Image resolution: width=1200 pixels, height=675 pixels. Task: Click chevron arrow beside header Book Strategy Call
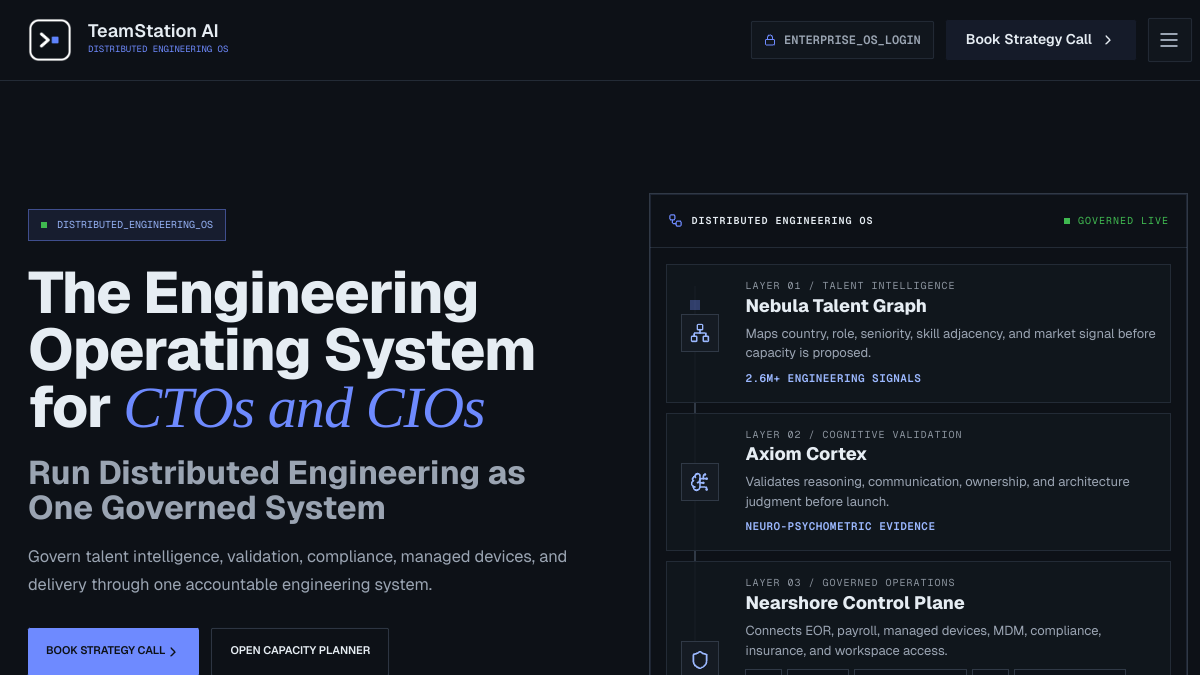click(1108, 40)
